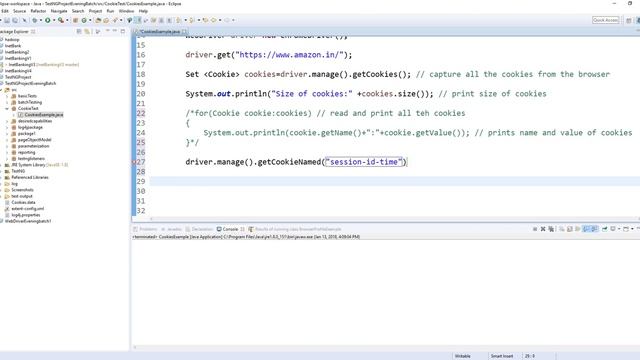Open the Refactor menu

click(38, 11)
